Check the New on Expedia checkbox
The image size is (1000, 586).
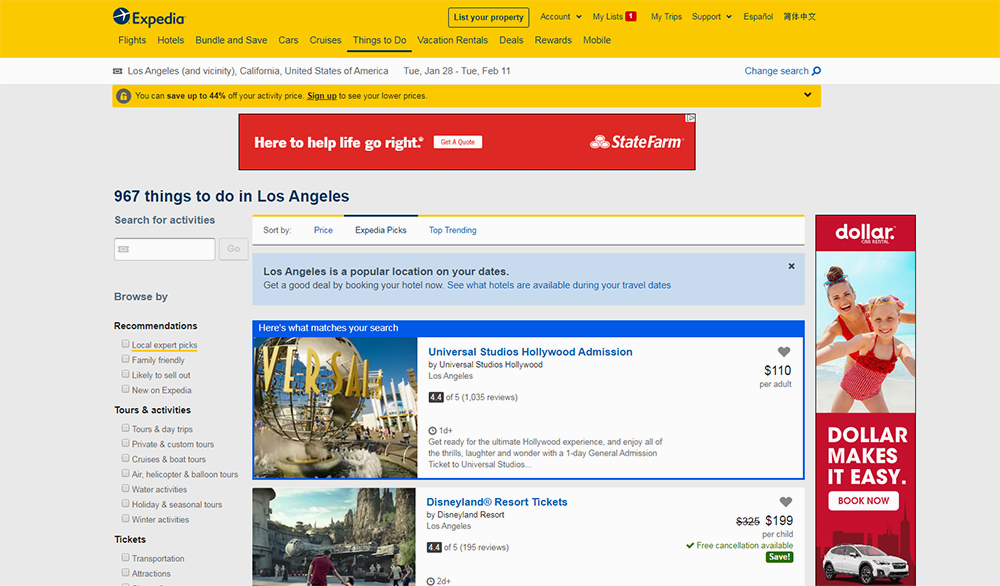(126, 389)
